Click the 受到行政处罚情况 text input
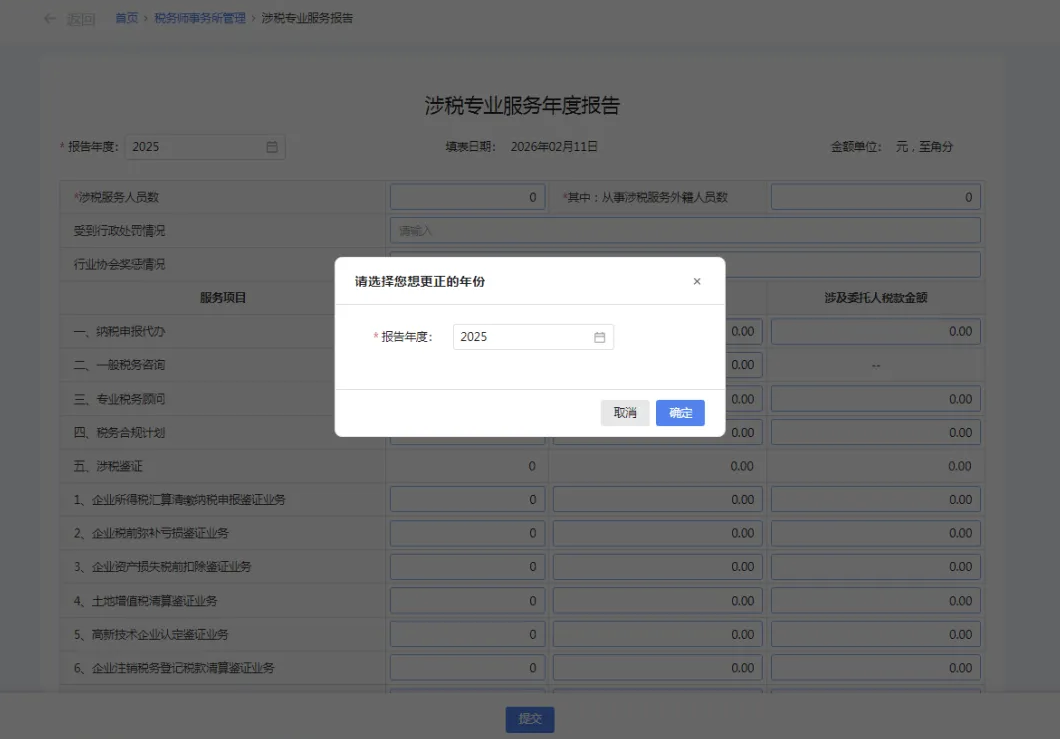 (685, 231)
